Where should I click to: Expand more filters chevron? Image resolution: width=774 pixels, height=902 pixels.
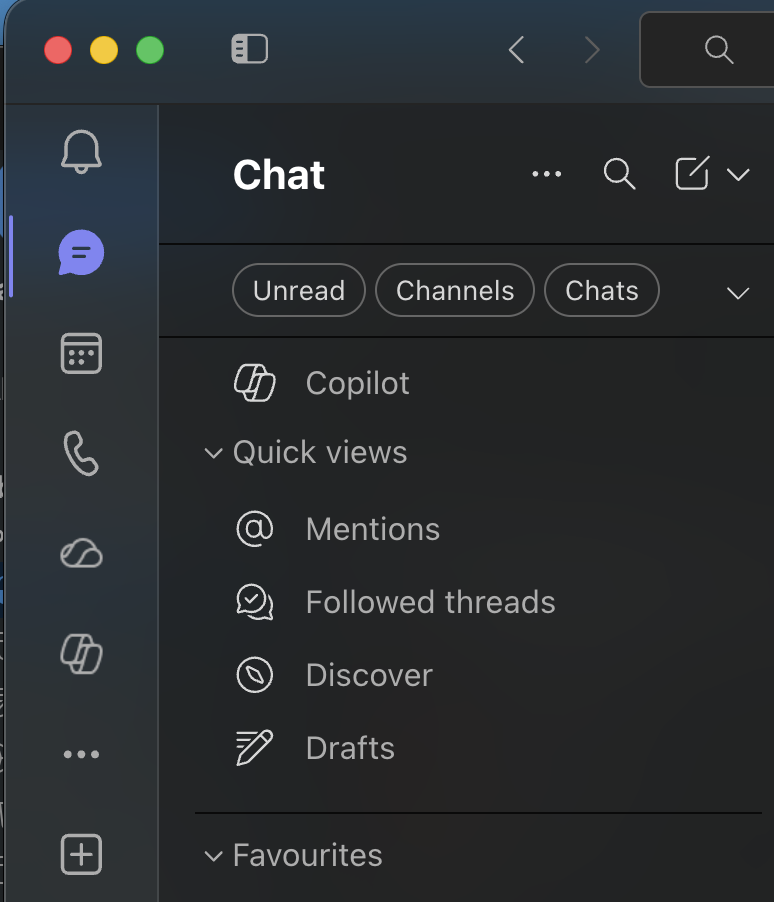738,293
